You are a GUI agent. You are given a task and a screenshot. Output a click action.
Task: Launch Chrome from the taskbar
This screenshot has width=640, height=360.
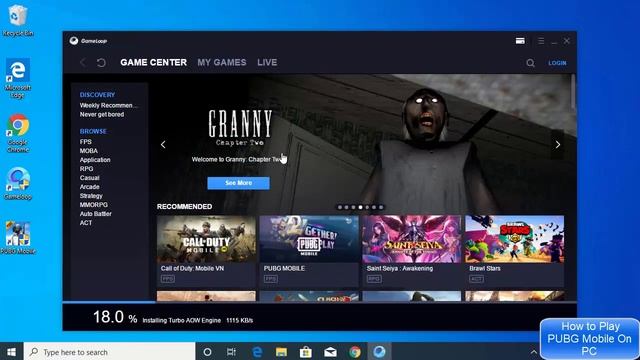pyautogui.click(x=355, y=352)
